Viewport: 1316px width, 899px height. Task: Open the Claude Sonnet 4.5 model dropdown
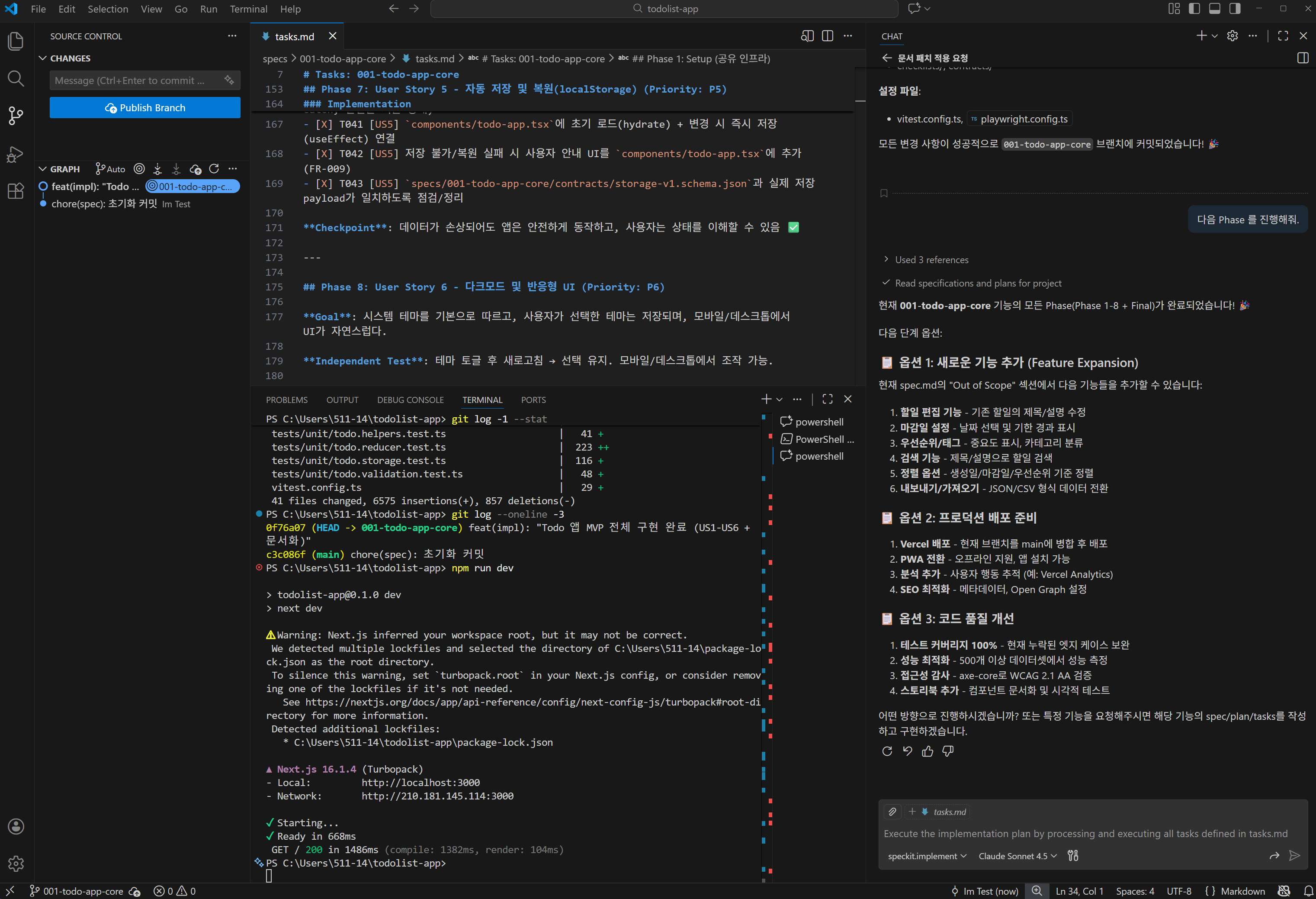1017,856
